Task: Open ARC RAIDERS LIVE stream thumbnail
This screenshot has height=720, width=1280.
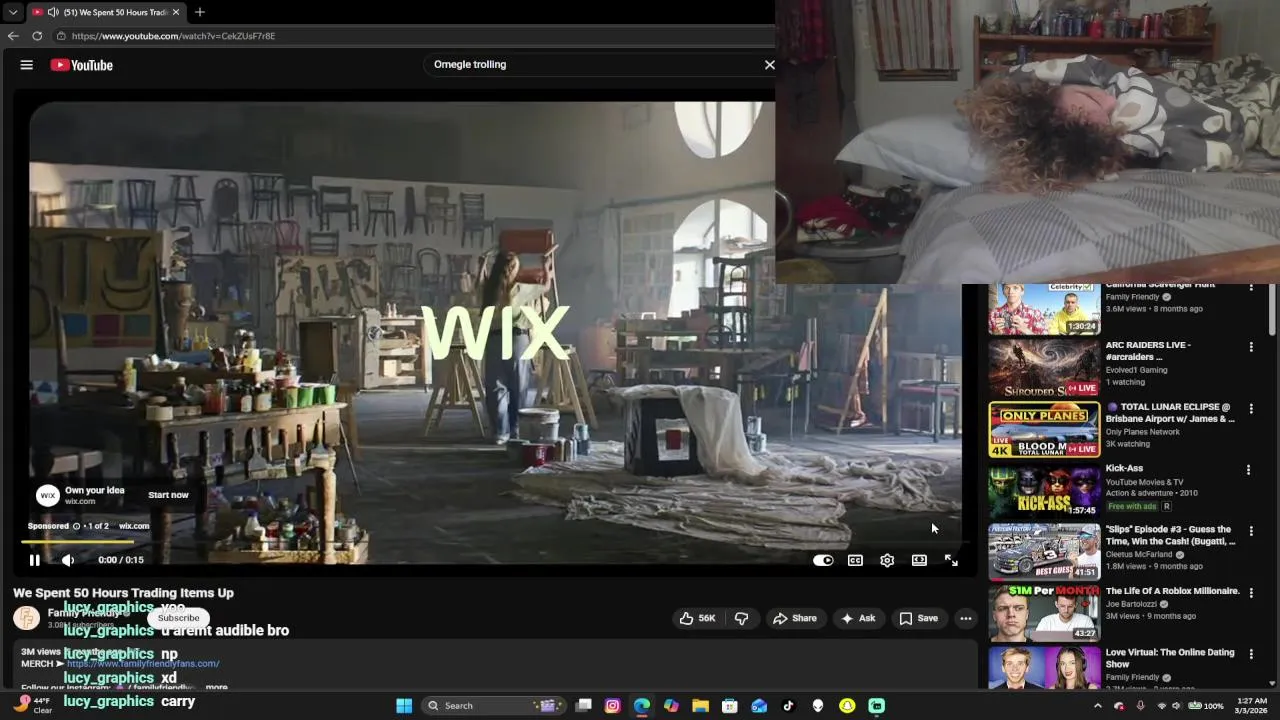Action: [1044, 368]
